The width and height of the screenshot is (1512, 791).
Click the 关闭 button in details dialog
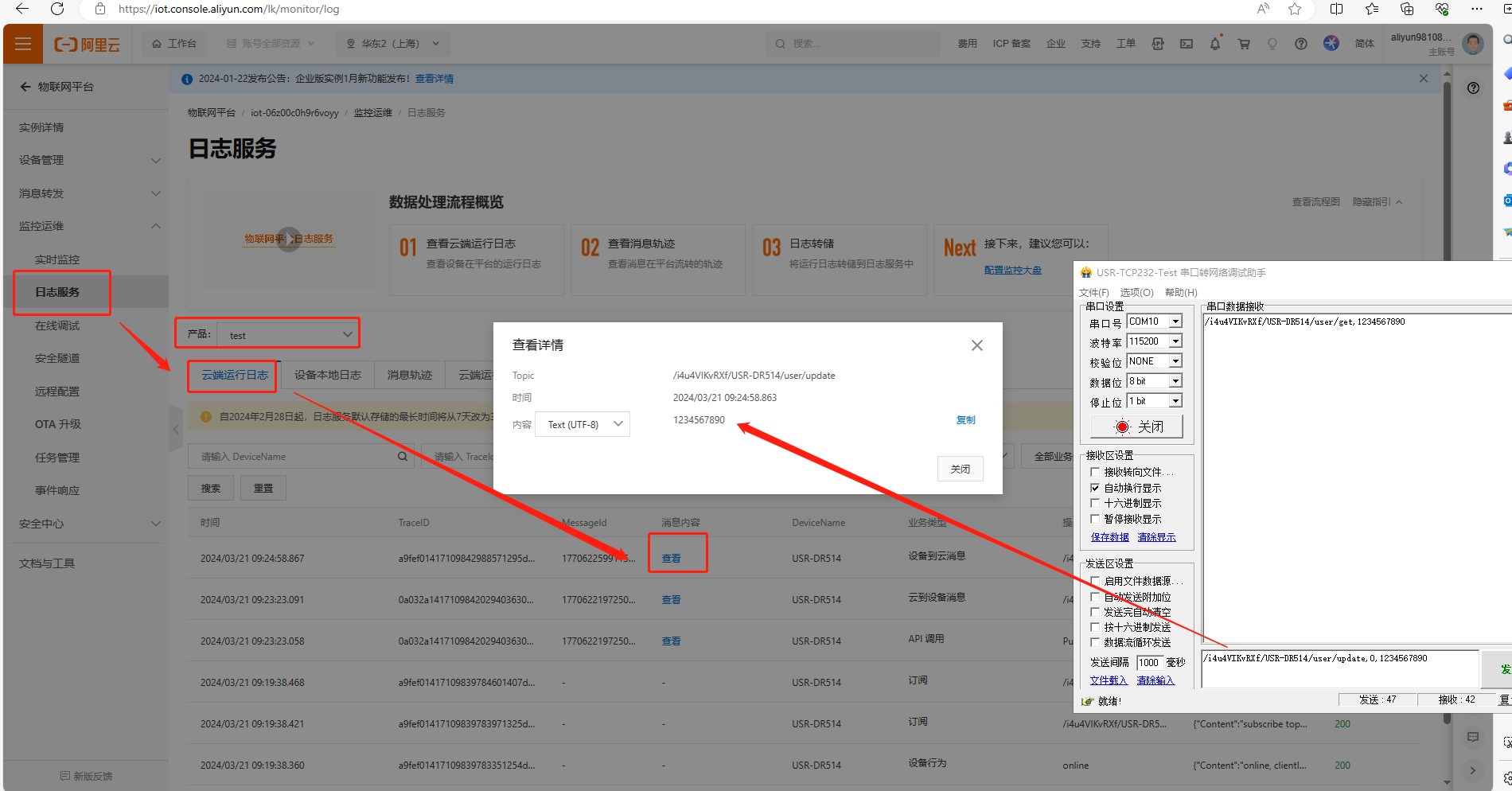(x=960, y=470)
